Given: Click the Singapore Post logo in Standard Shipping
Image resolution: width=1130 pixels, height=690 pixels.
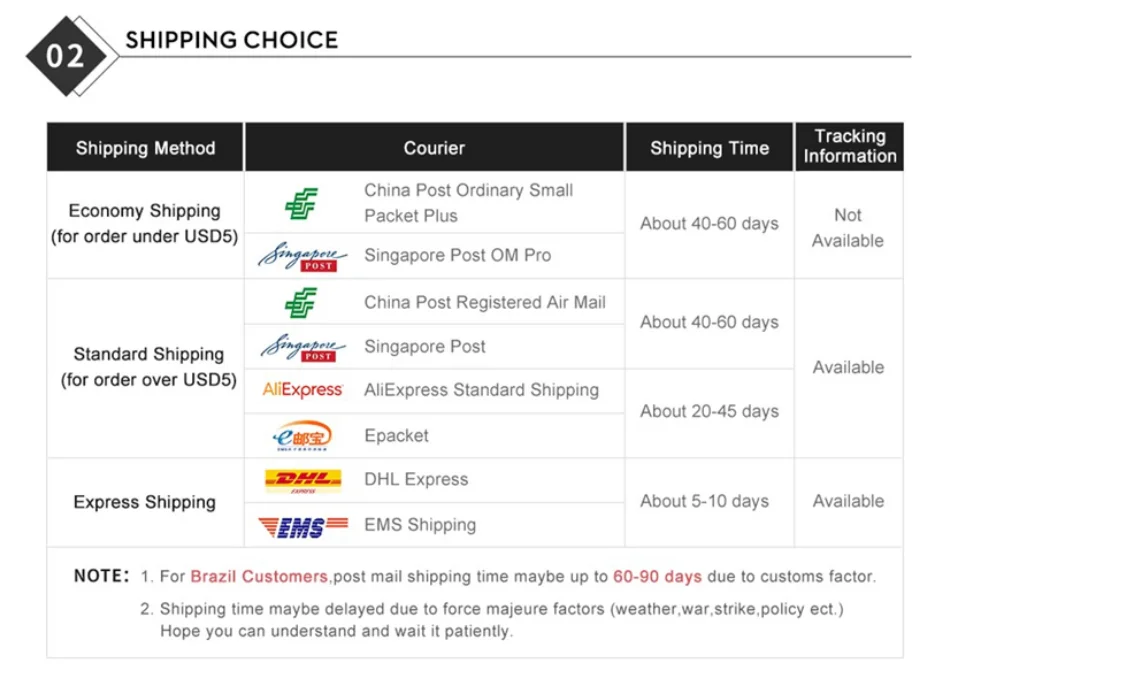Looking at the screenshot, I should click(x=303, y=348).
